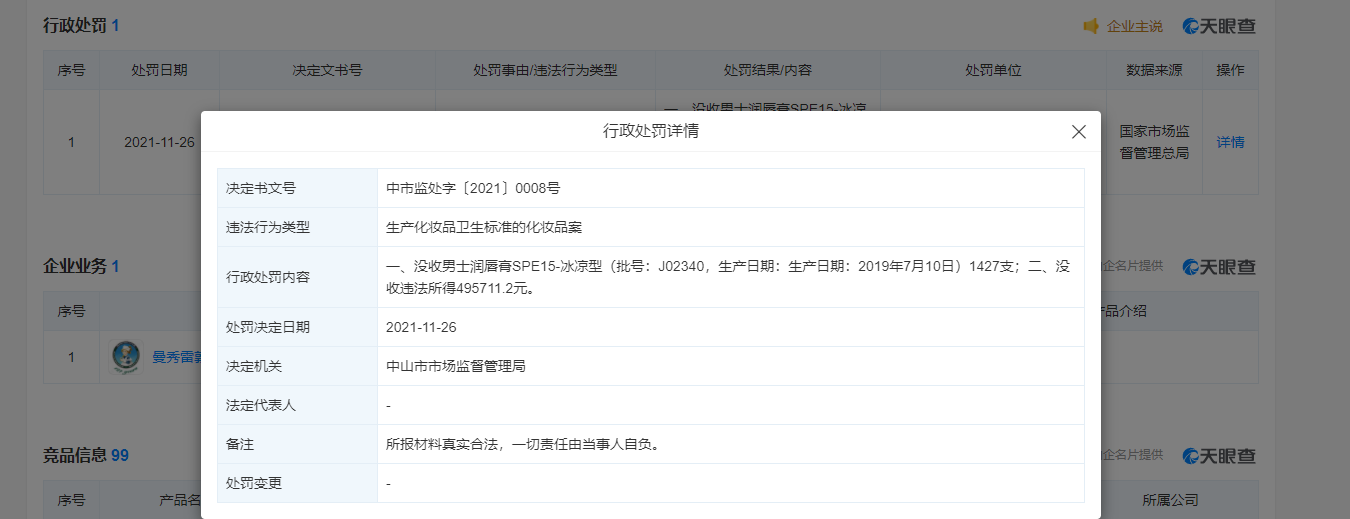Click the 企业主说 text label
Viewport: 1350px width, 519px height.
tap(1135, 26)
